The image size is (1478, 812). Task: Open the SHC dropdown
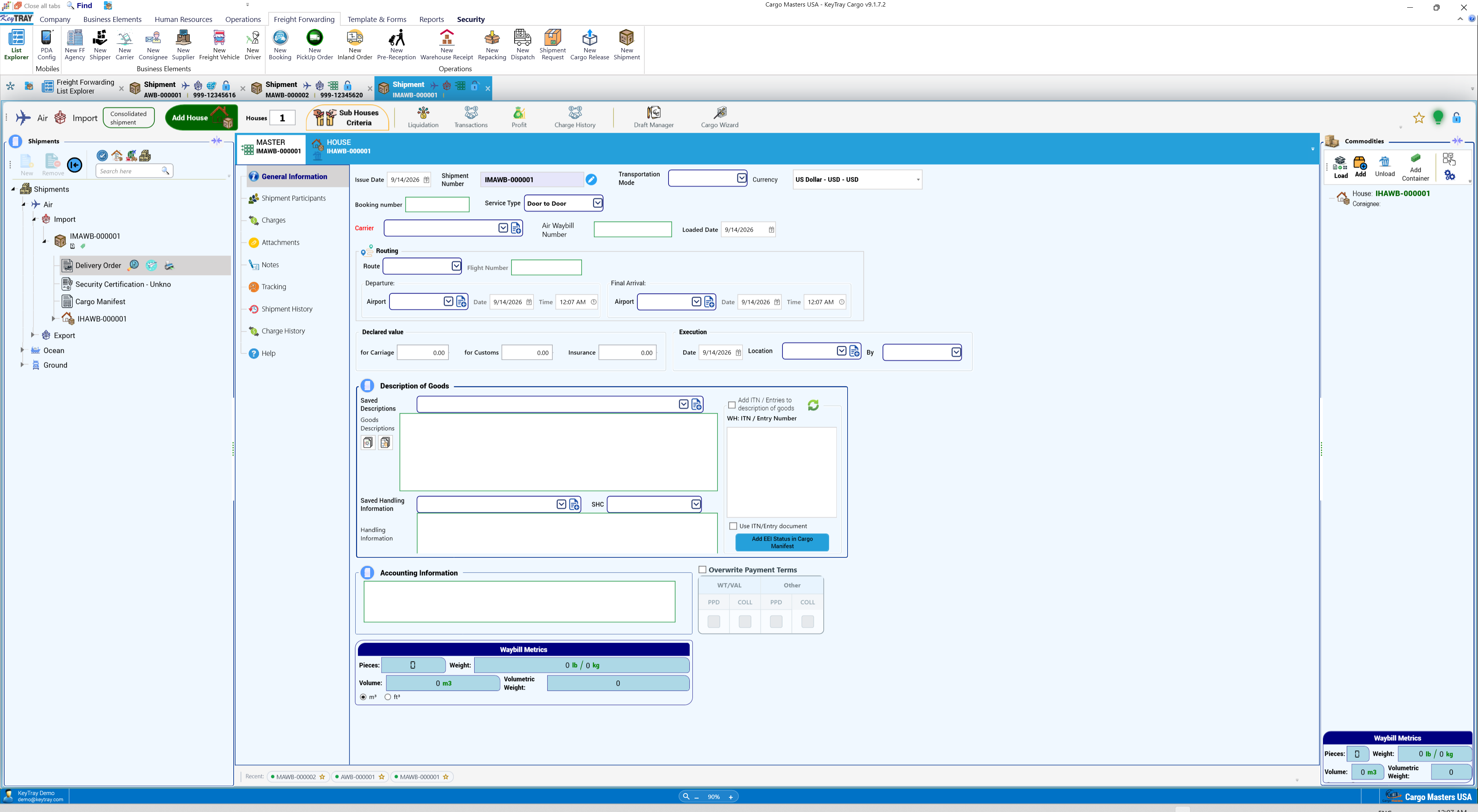click(x=696, y=504)
